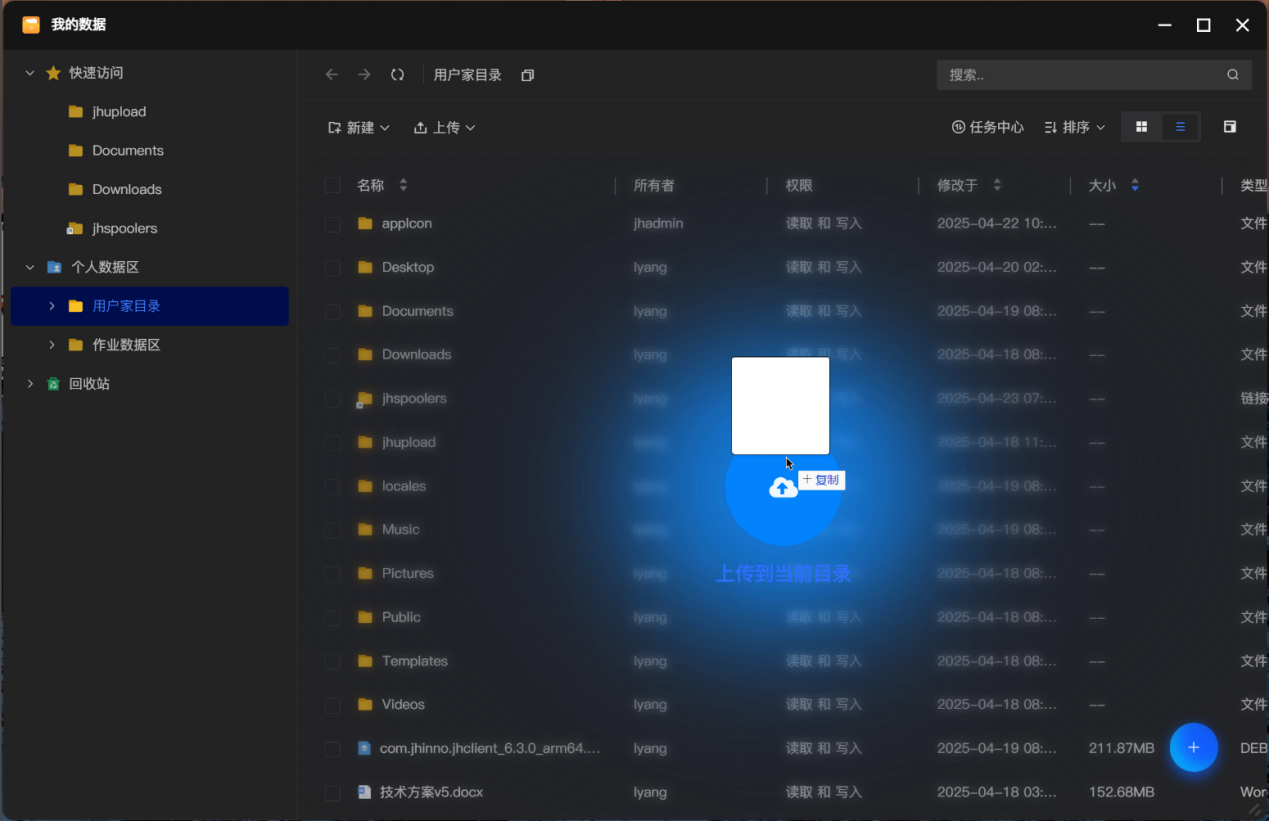Open jhspoolers in quick access sidebar
Viewport: 1269px width, 821px height.
point(125,228)
